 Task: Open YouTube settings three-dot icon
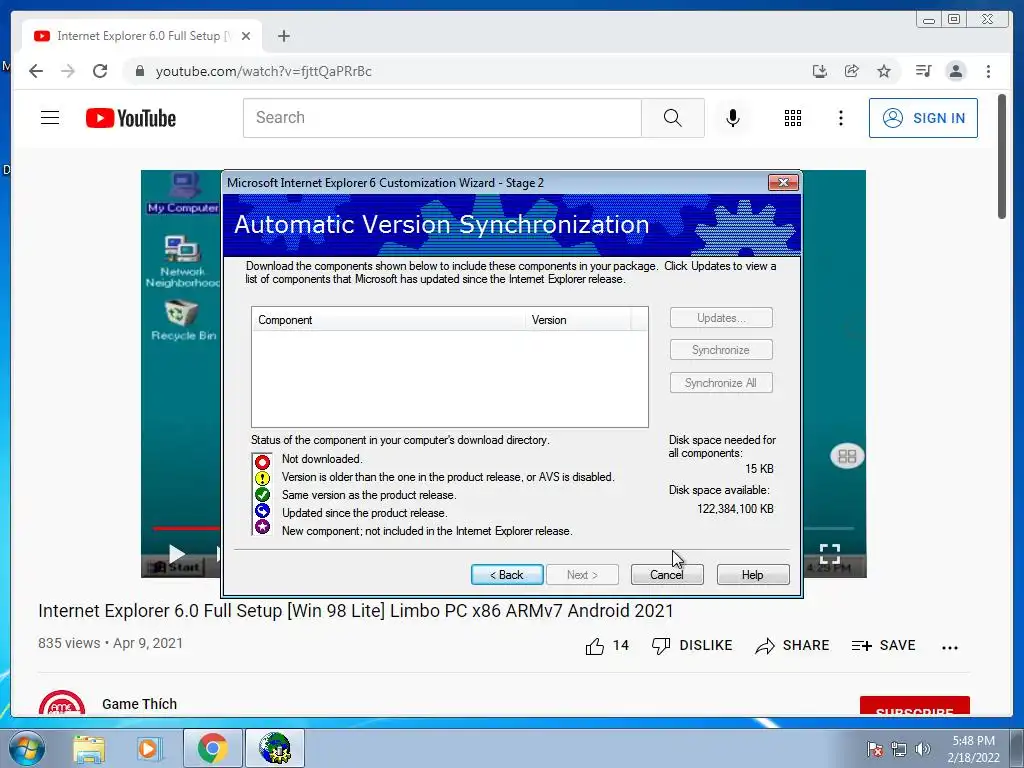point(840,118)
